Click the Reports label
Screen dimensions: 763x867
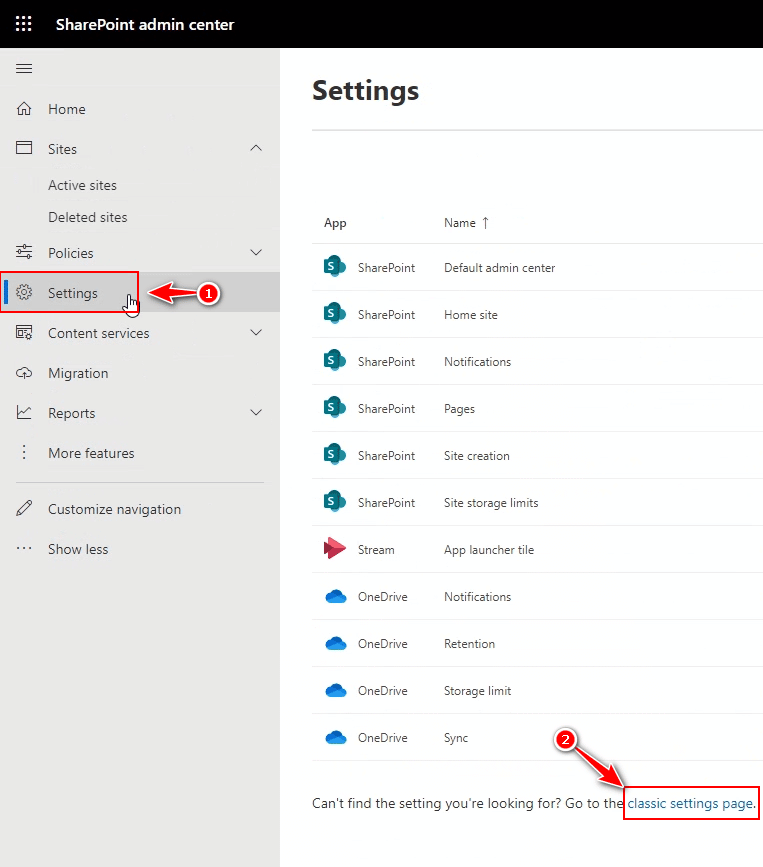71,413
